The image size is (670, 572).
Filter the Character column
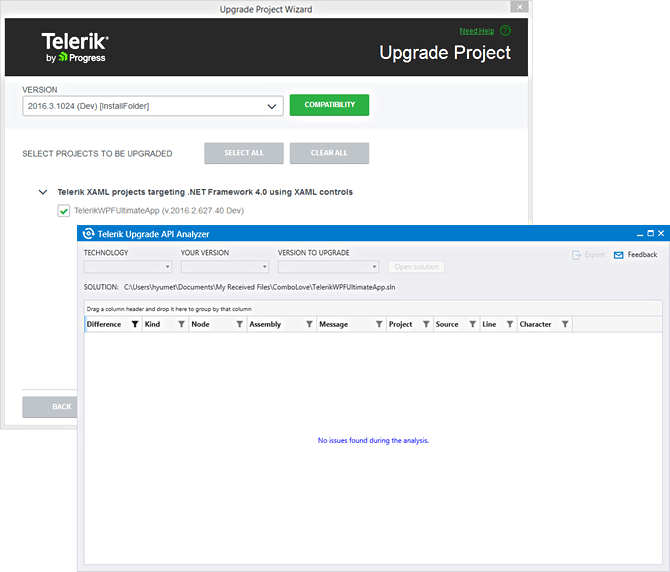pos(565,324)
